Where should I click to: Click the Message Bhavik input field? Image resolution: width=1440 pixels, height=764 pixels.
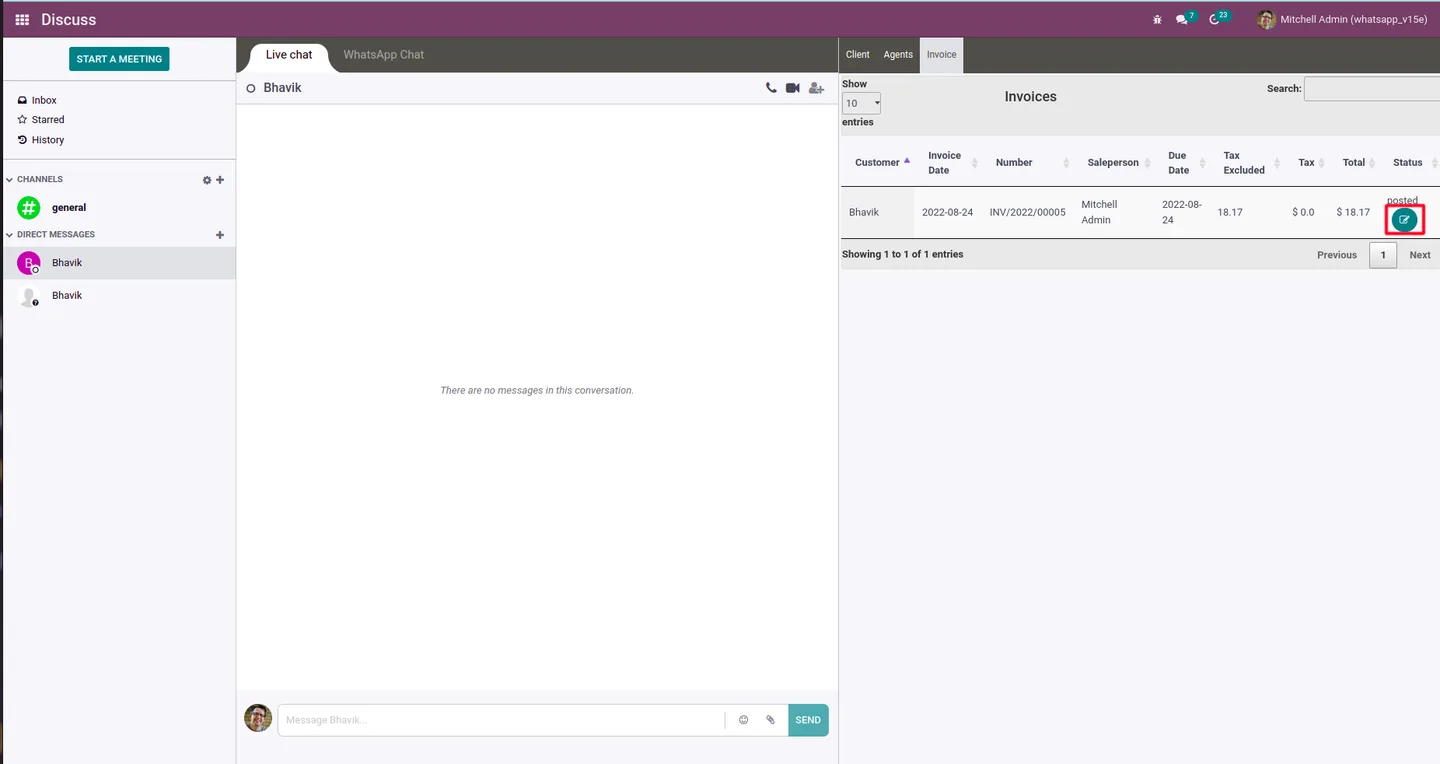(x=502, y=720)
